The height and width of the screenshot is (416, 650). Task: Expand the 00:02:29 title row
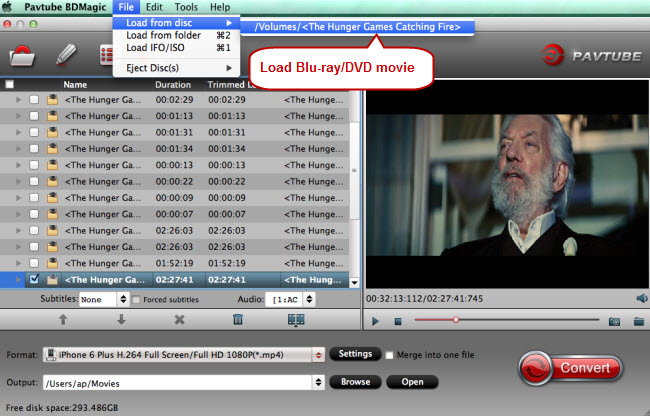point(18,100)
